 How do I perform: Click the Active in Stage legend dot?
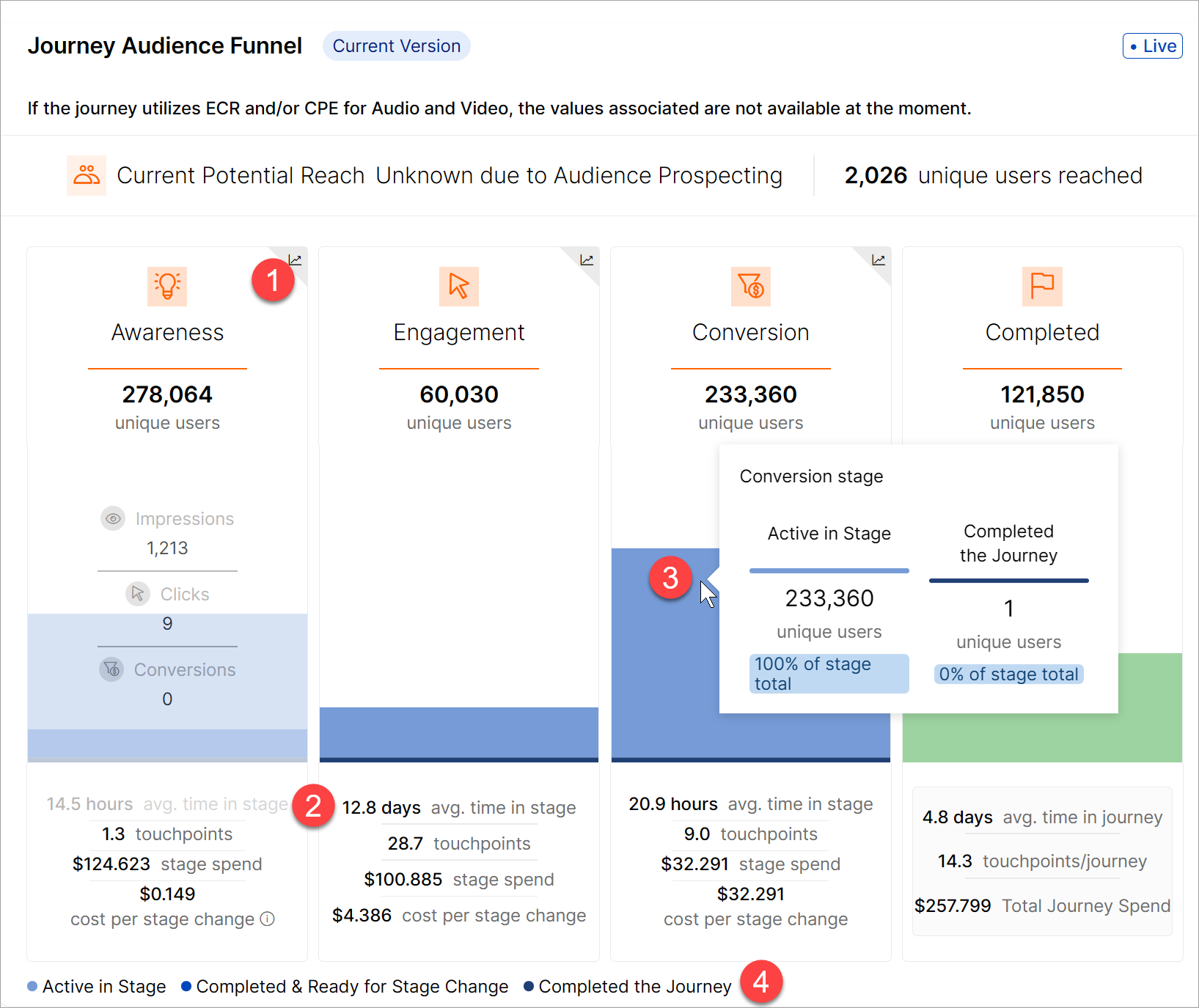point(32,987)
